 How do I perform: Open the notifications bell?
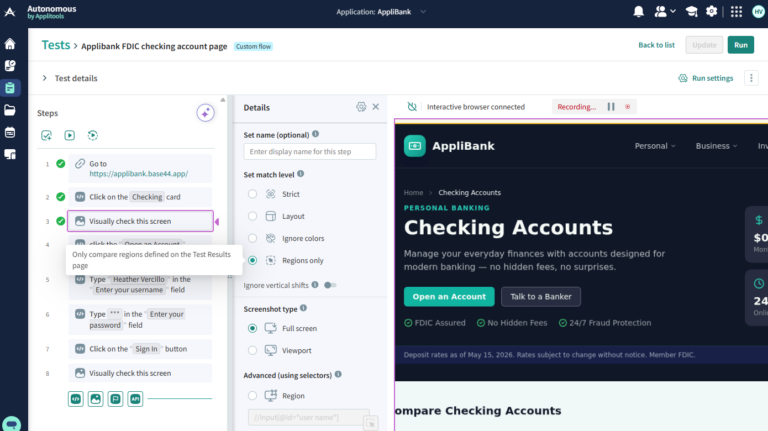638,11
